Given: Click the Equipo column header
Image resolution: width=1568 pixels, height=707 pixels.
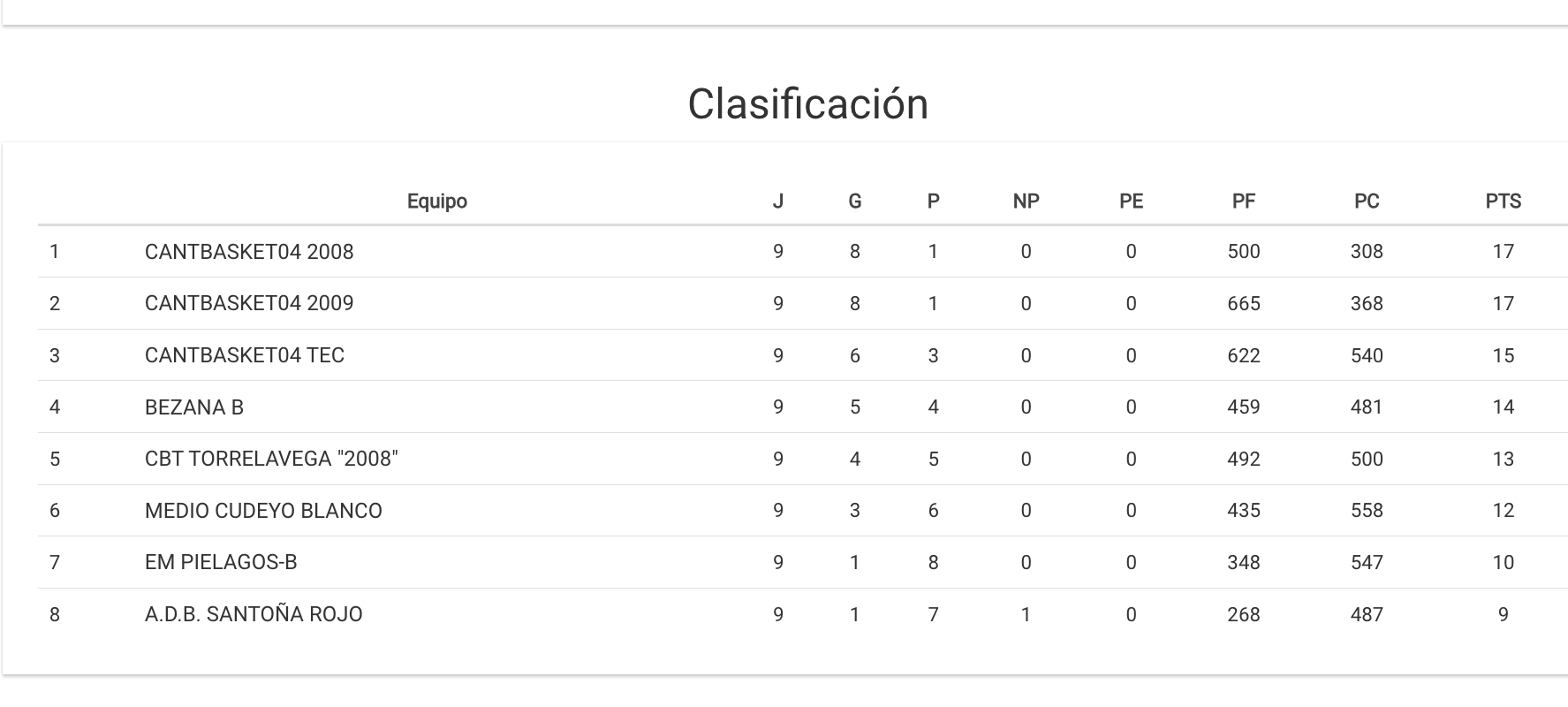Looking at the screenshot, I should coord(436,201).
